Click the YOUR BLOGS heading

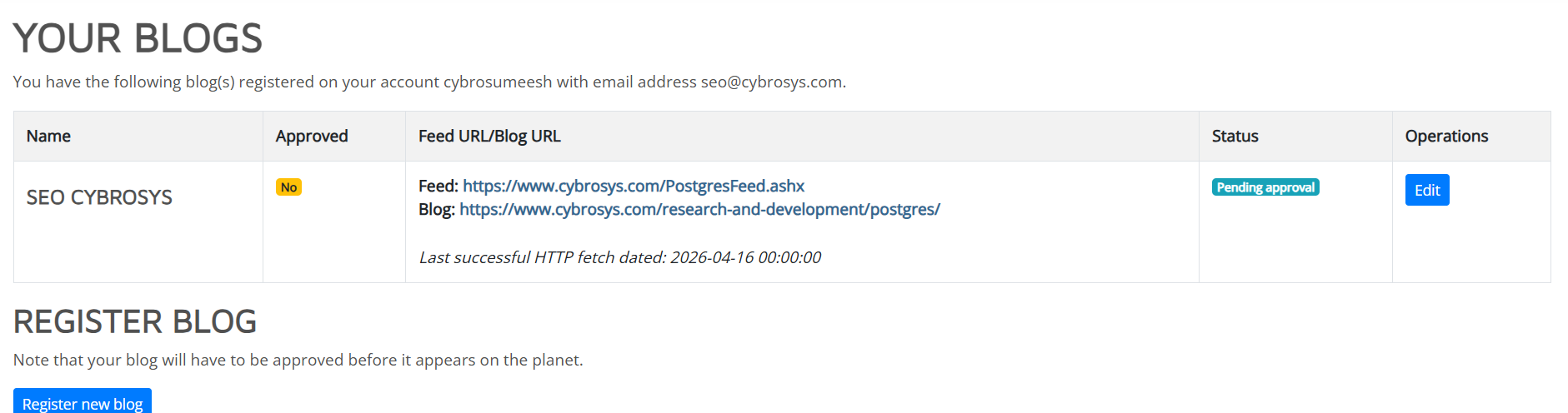[138, 38]
